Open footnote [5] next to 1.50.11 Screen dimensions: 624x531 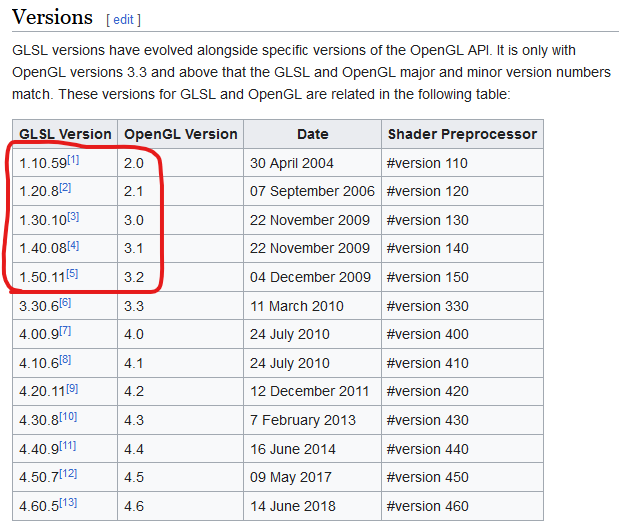[x=72, y=273]
